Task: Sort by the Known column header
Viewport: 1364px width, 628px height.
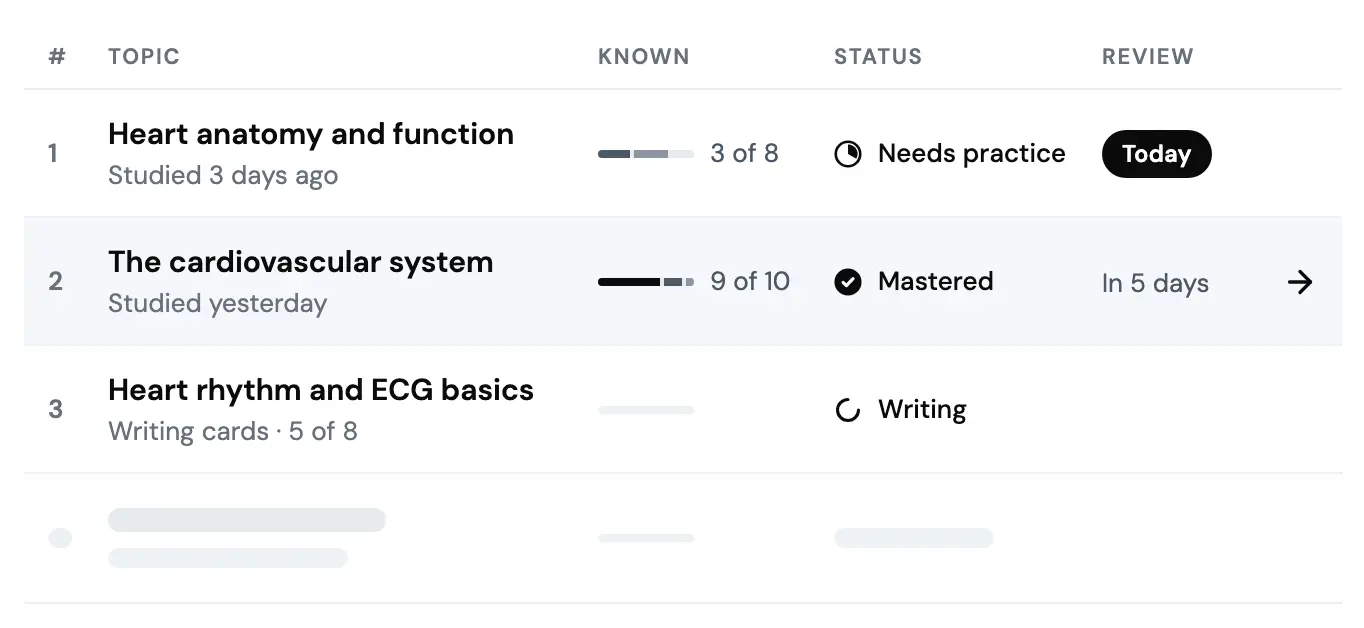Action: click(x=644, y=57)
